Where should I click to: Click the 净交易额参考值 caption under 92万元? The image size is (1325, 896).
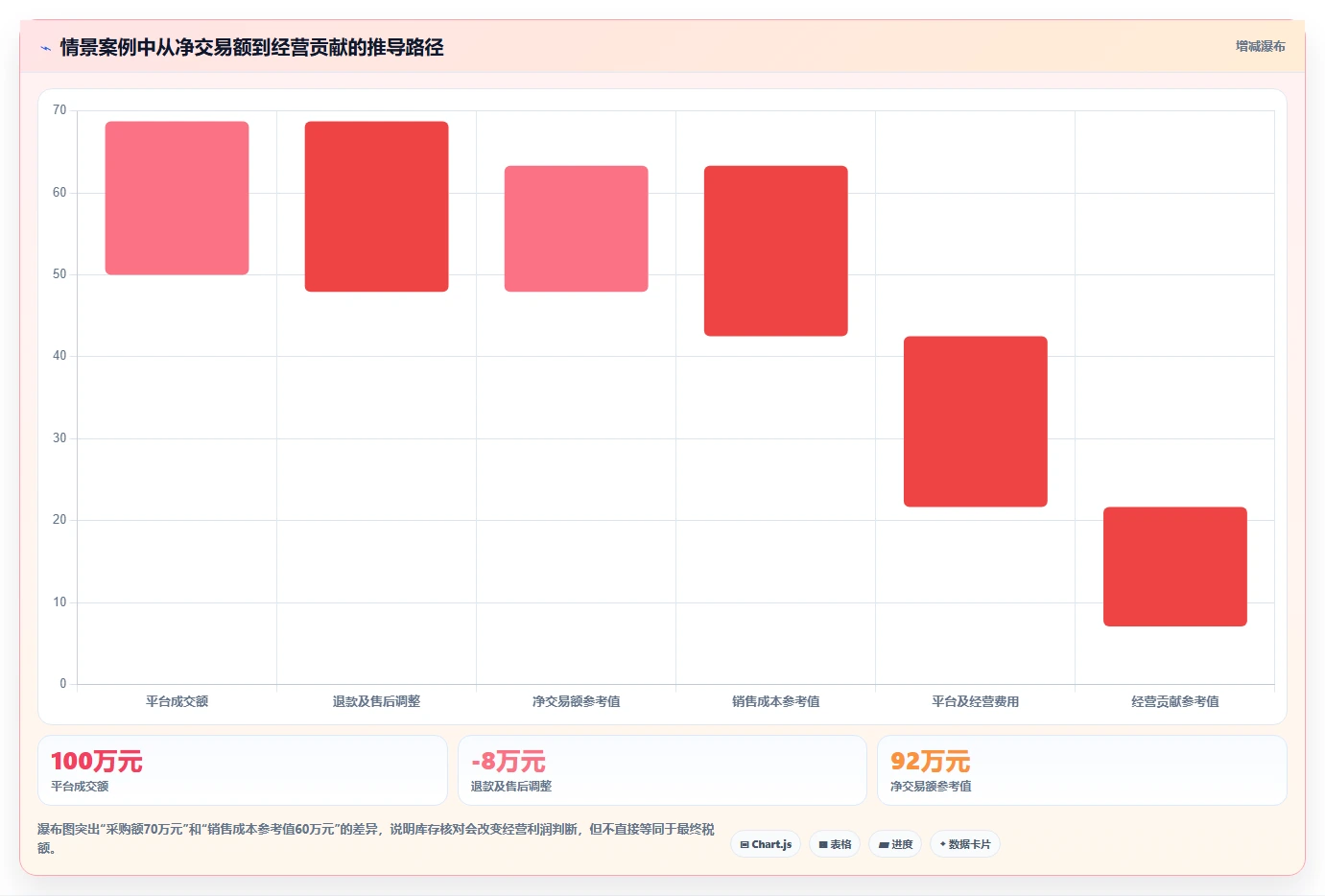pyautogui.click(x=931, y=786)
